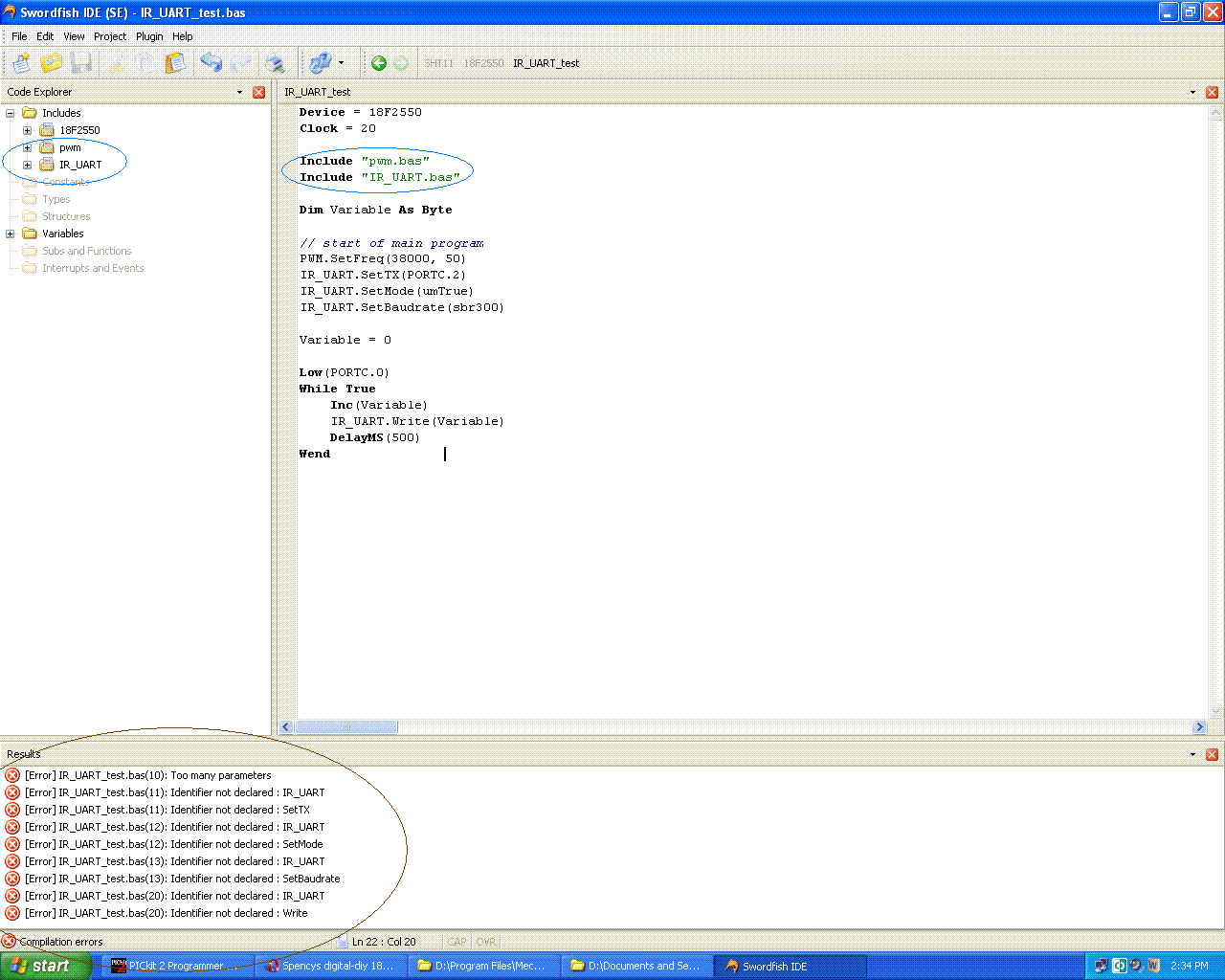Viewport: 1225px width, 980px height.
Task: Click the editor horizontal scroll right arrow
Action: tap(1199, 727)
